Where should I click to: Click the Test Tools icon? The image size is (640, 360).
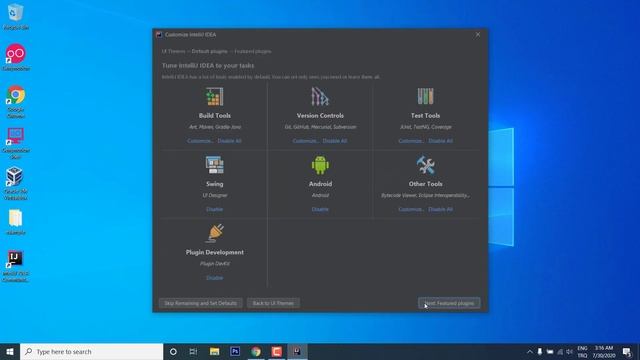(425, 96)
